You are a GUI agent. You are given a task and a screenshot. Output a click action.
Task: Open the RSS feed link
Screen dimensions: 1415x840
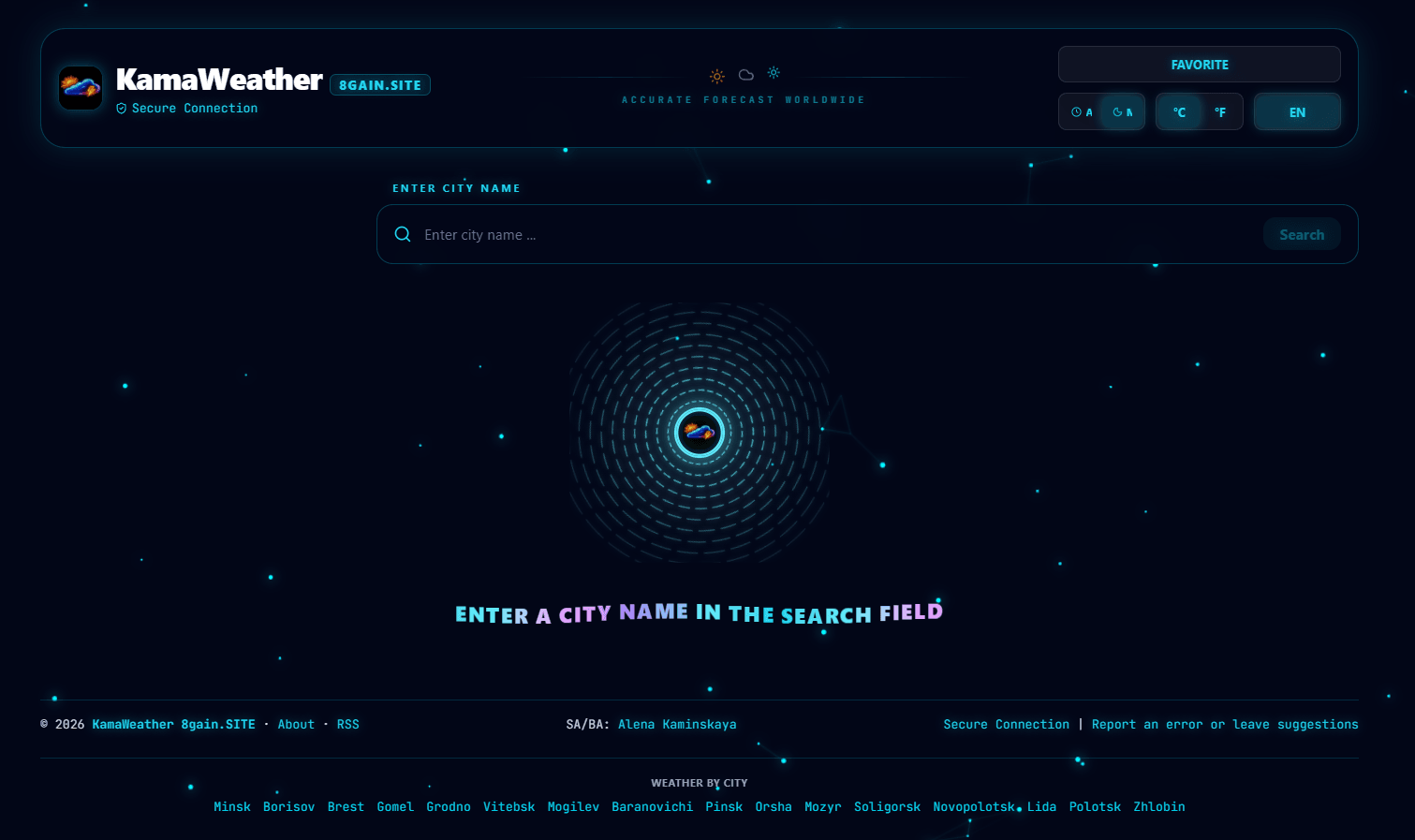(348, 725)
